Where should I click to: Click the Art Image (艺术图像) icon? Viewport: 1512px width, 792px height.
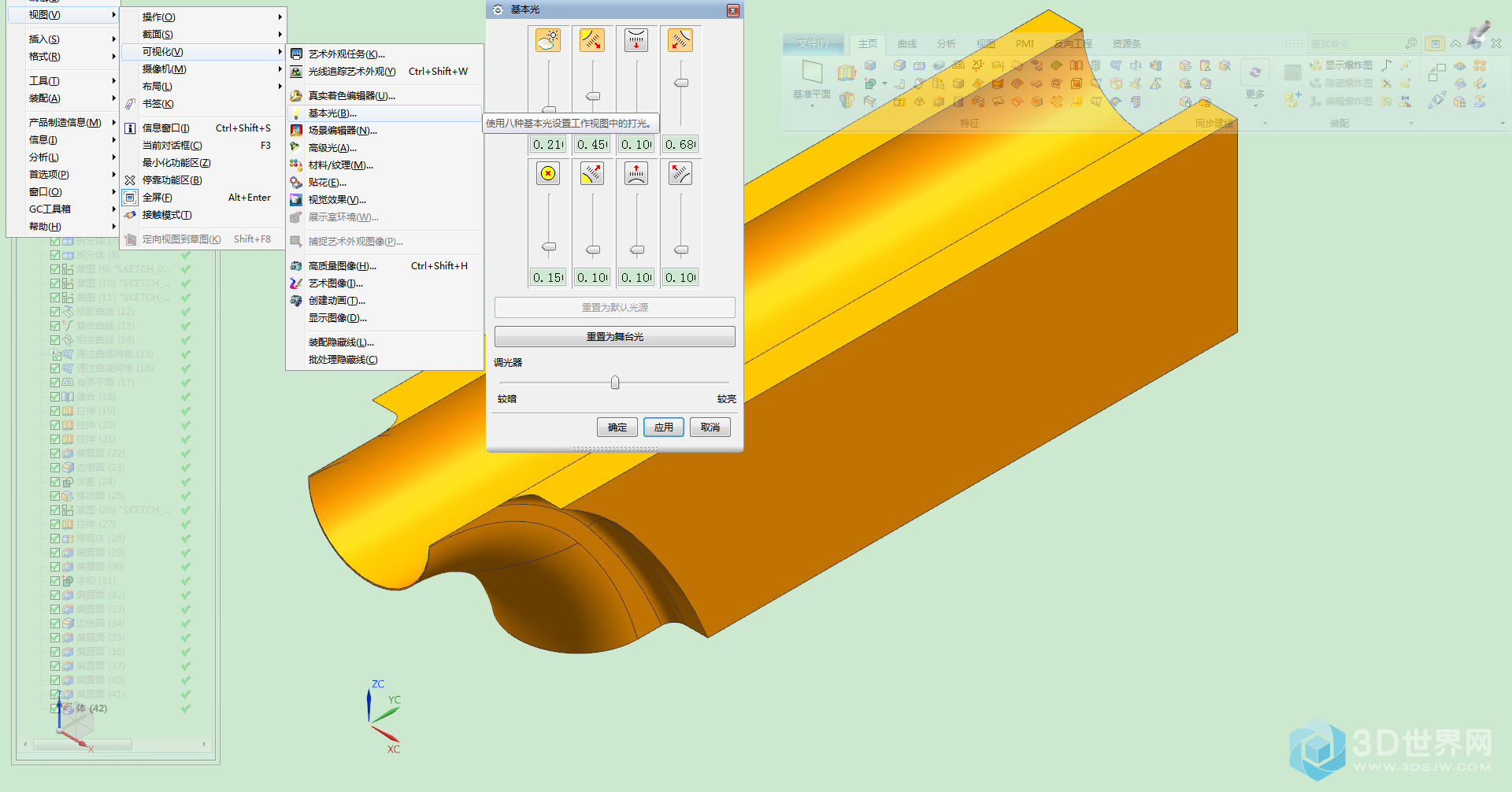296,283
